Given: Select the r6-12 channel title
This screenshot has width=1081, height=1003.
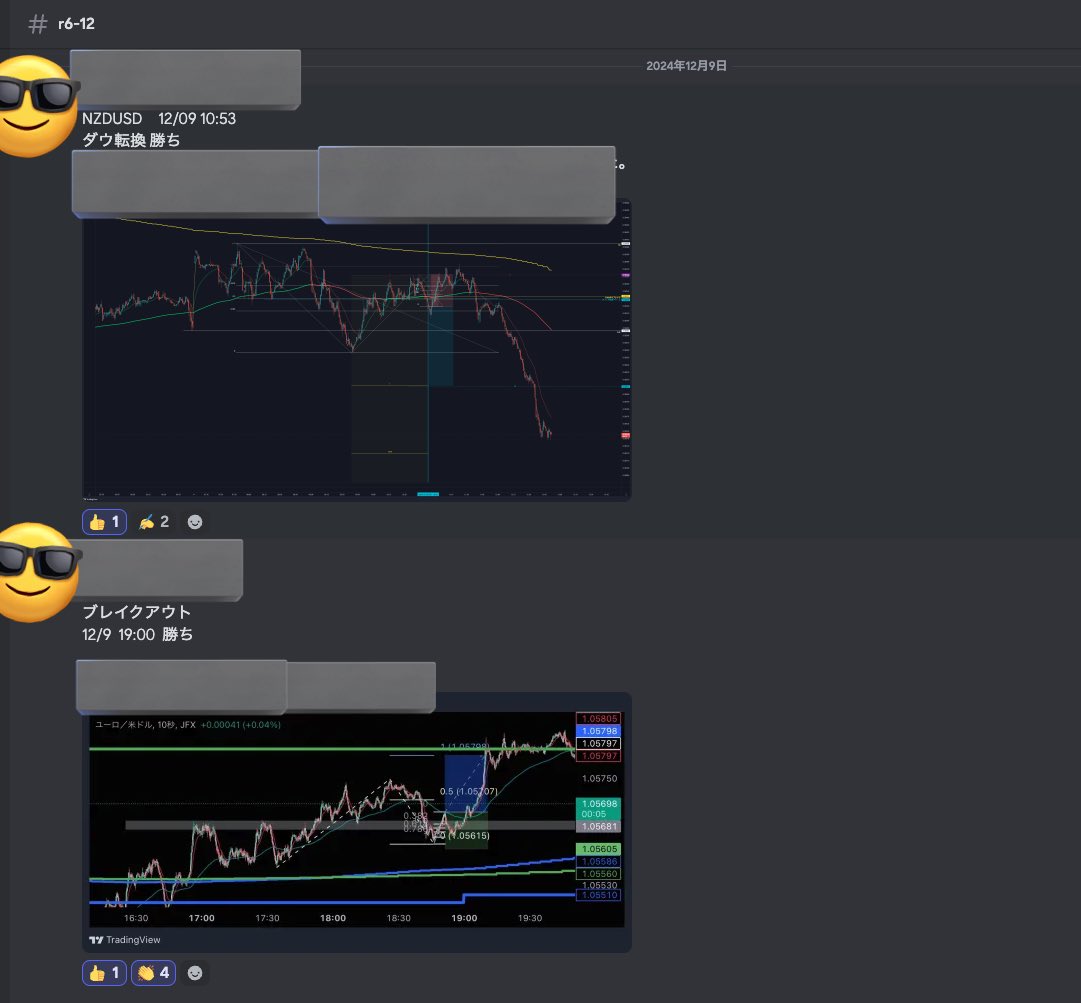Looking at the screenshot, I should pos(76,24).
